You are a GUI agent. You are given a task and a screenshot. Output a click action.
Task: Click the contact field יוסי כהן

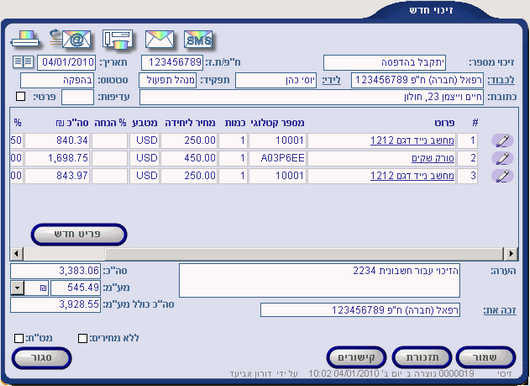[x=276, y=80]
